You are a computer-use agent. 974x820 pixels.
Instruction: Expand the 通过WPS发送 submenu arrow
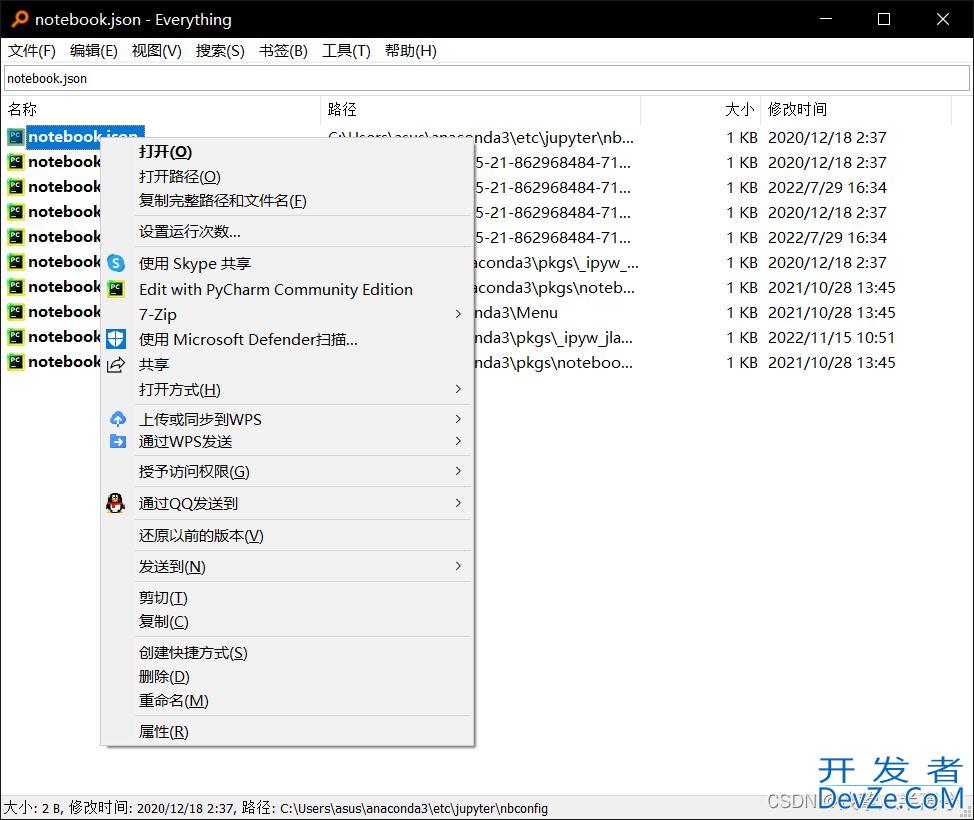pyautogui.click(x=458, y=442)
